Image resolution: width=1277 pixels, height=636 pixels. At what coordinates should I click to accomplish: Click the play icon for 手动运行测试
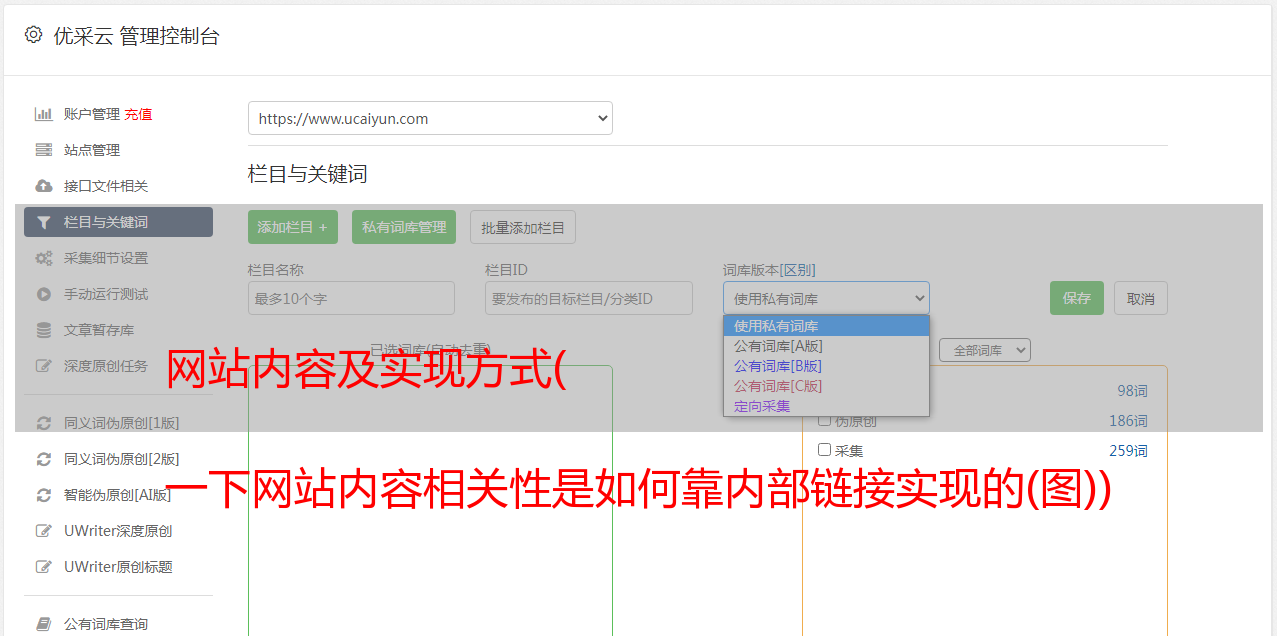[x=44, y=294]
